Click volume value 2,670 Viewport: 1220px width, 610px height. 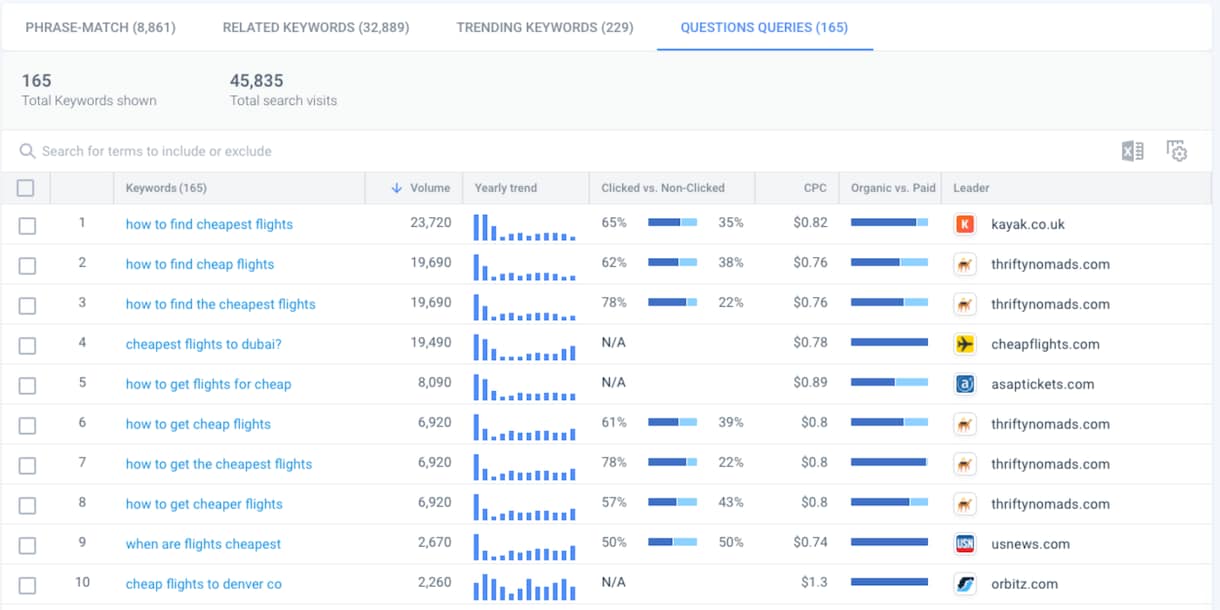(x=435, y=542)
